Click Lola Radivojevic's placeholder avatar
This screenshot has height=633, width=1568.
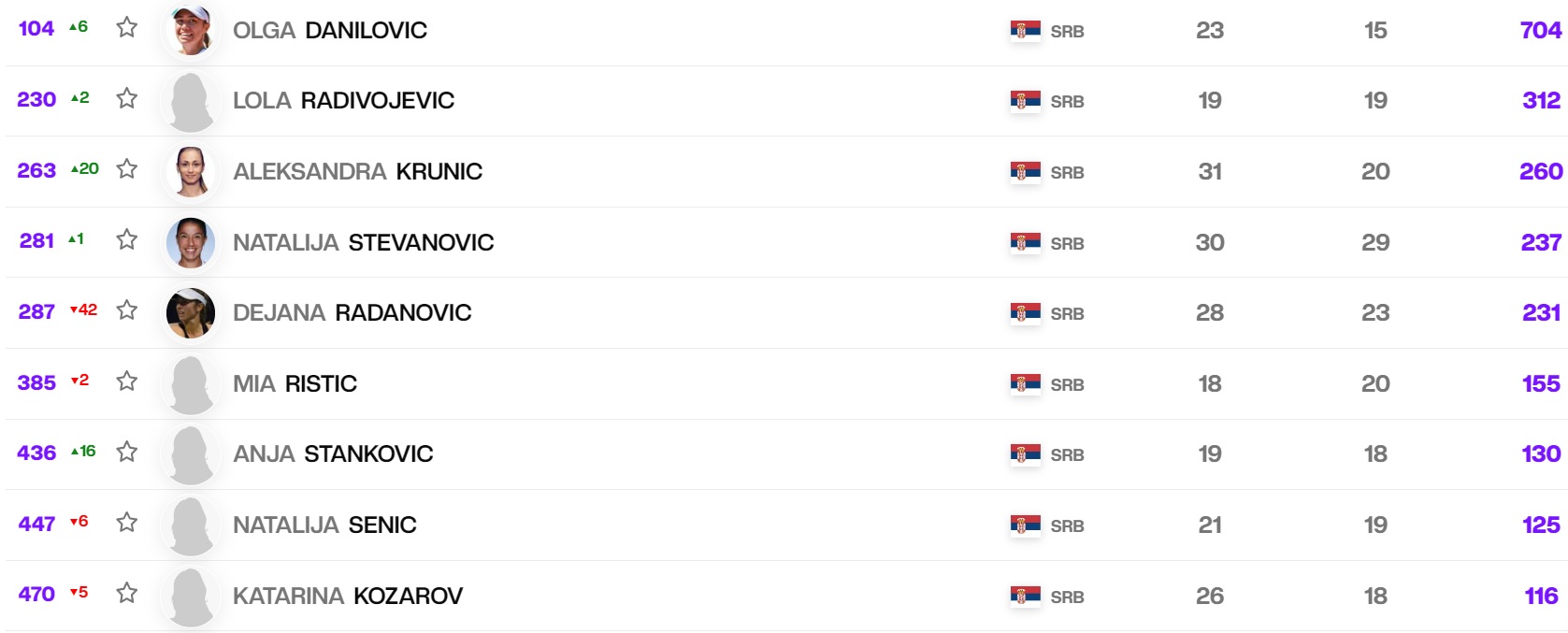(x=191, y=101)
